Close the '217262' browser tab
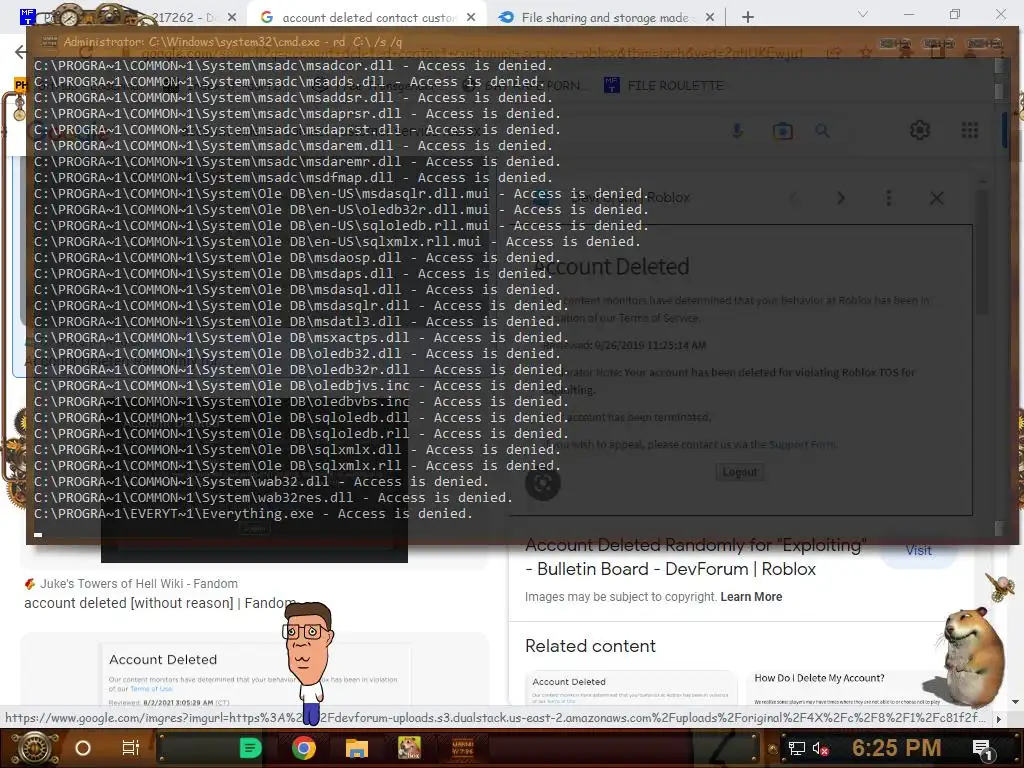This screenshot has width=1024, height=768. click(232, 18)
